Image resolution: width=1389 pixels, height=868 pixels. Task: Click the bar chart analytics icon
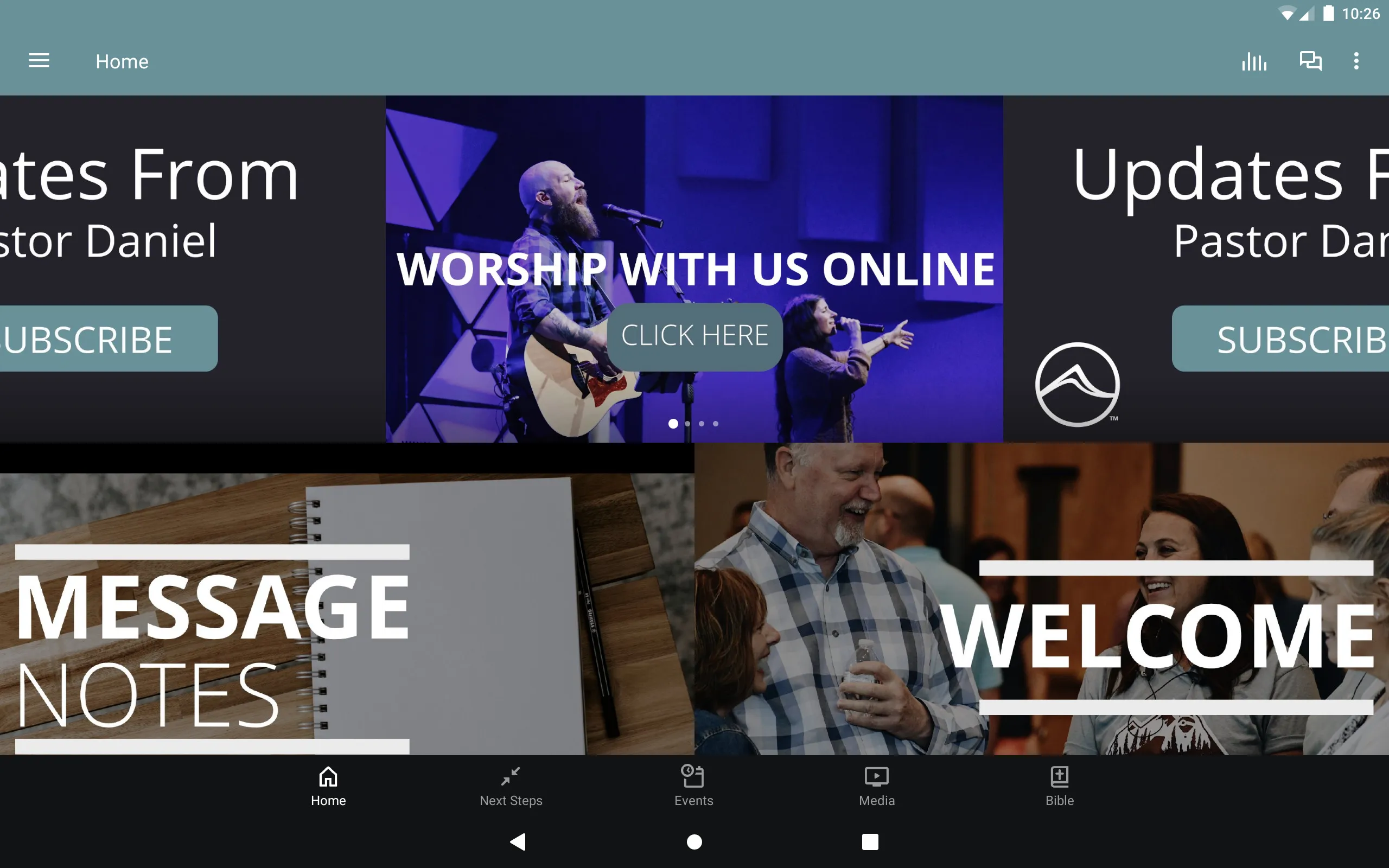(1253, 61)
